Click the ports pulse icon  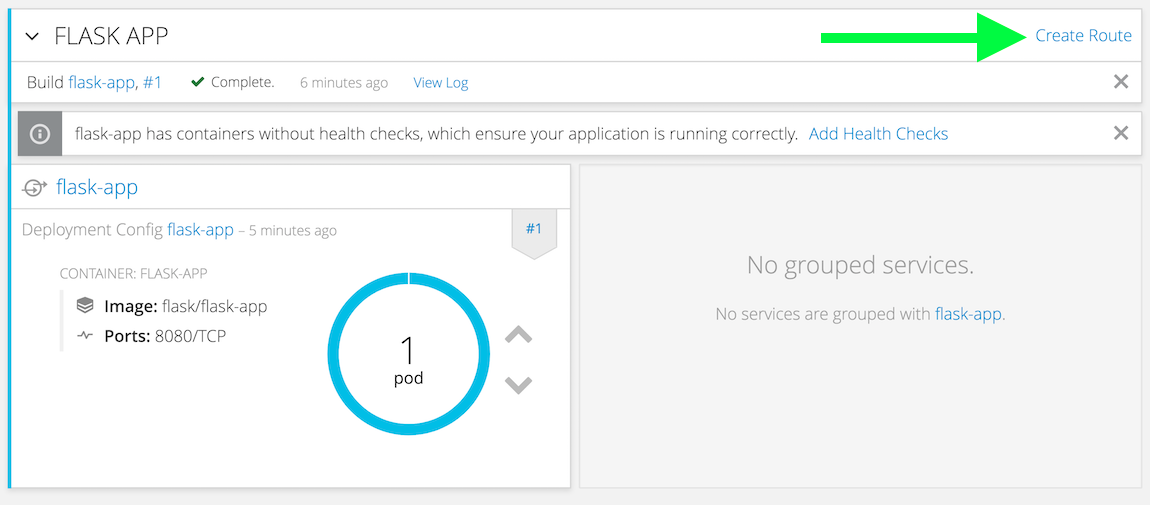[85, 336]
